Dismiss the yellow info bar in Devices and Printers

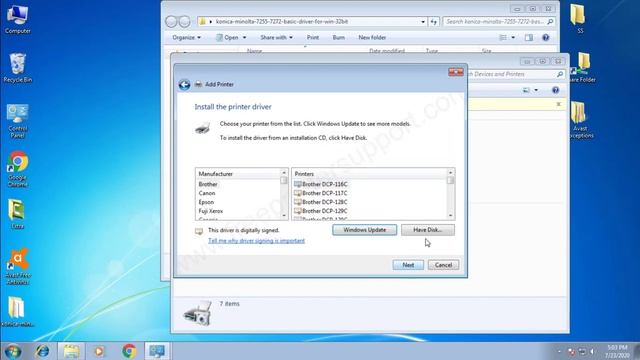pos(559,104)
